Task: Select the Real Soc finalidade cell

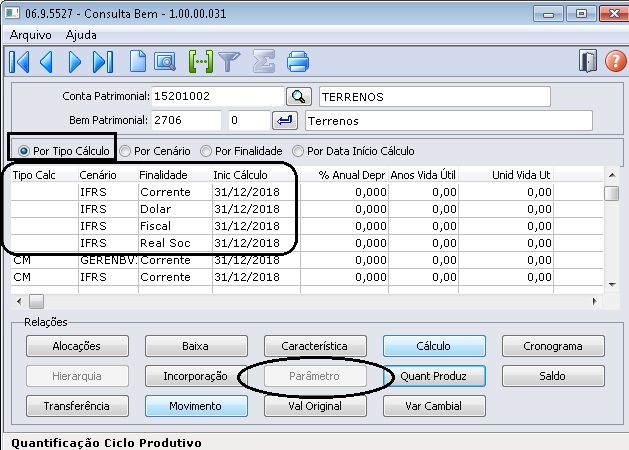Action: tap(175, 243)
